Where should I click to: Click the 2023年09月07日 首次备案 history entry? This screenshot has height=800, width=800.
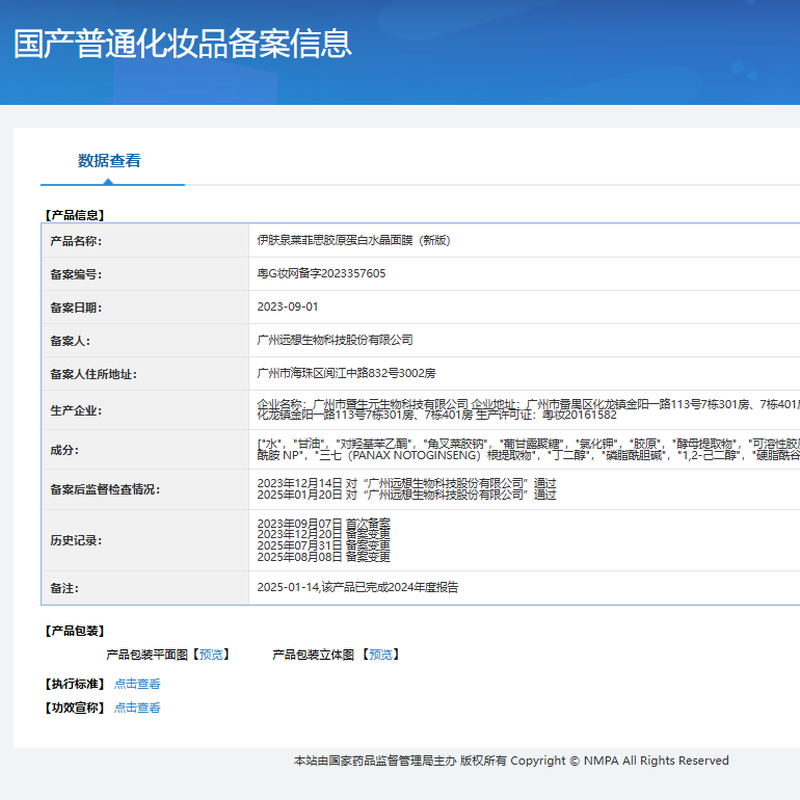(323, 523)
